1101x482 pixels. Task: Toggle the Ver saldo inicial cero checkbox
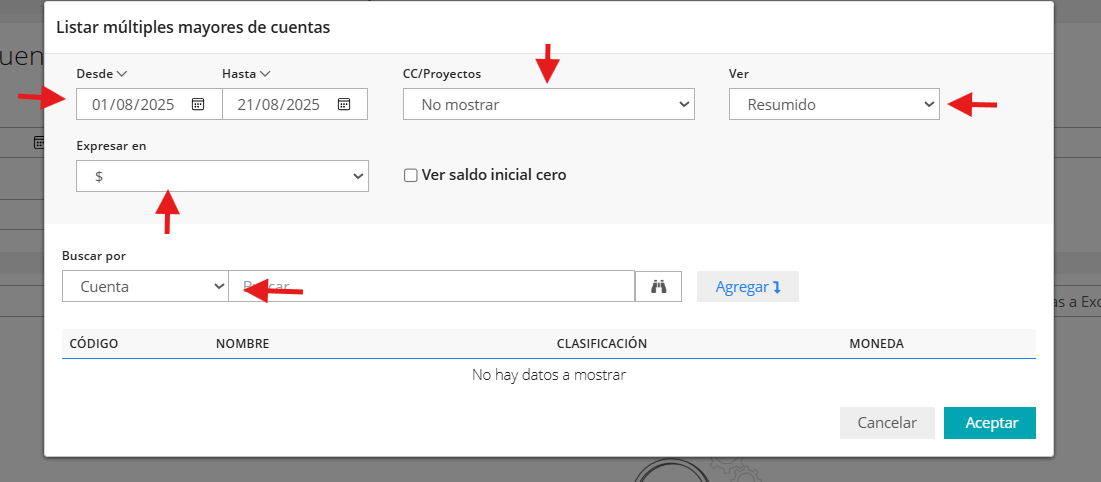(411, 175)
